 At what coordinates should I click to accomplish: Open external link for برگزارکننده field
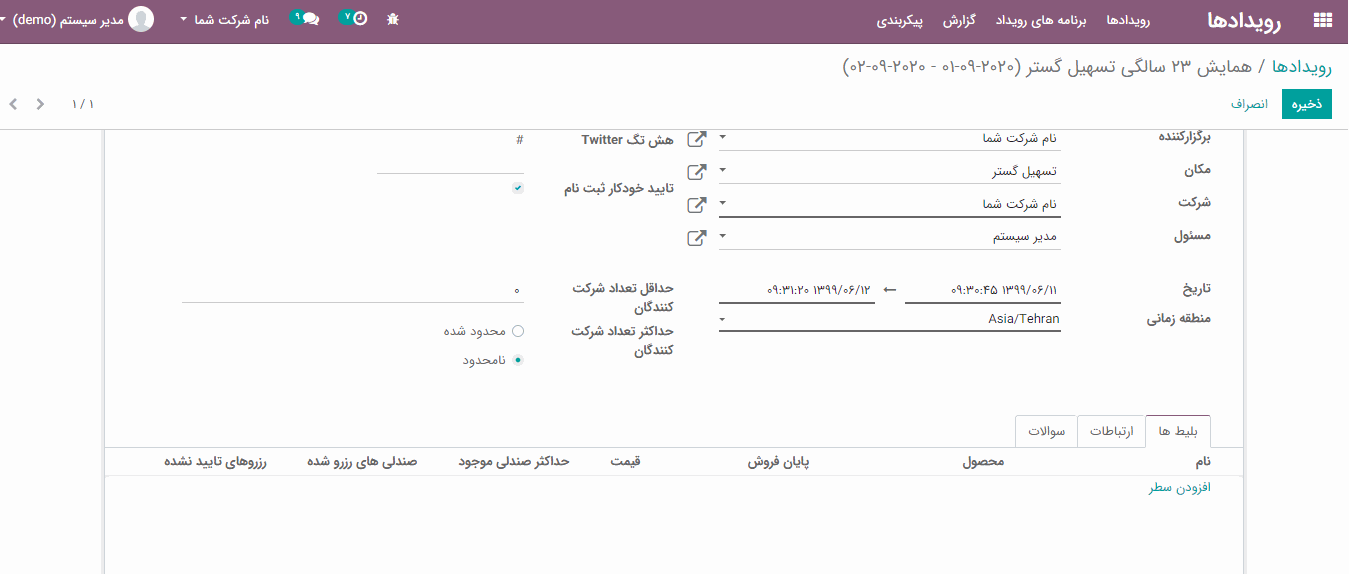tap(697, 139)
